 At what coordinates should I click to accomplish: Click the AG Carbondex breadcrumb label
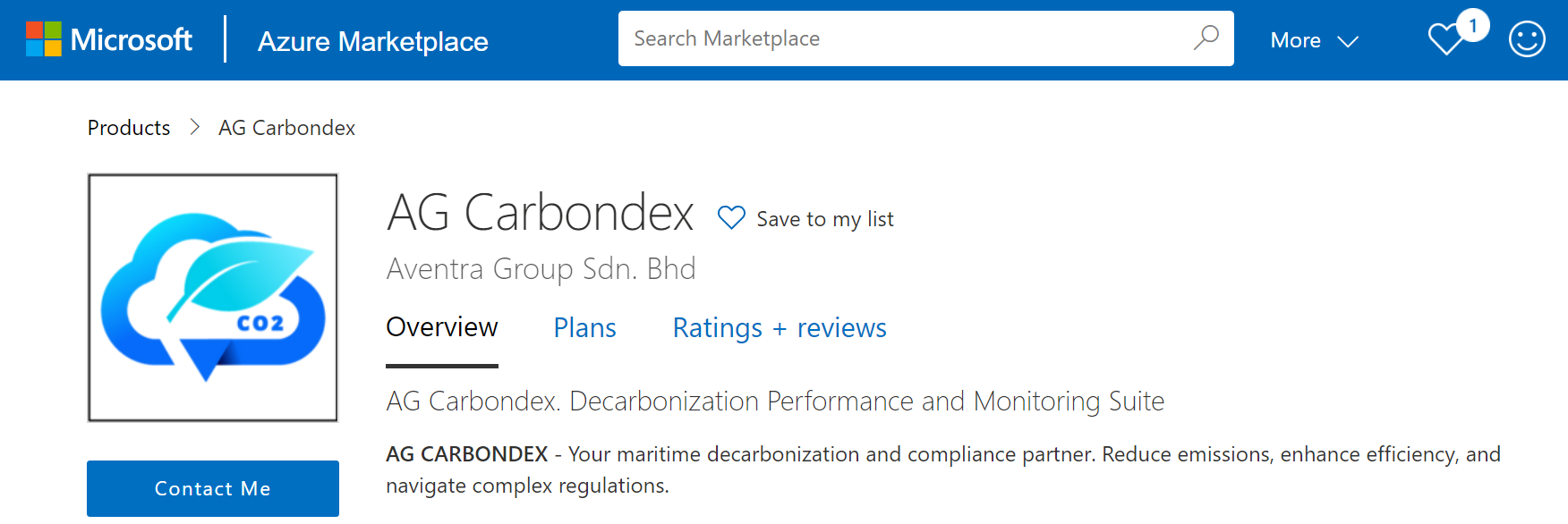[286, 128]
